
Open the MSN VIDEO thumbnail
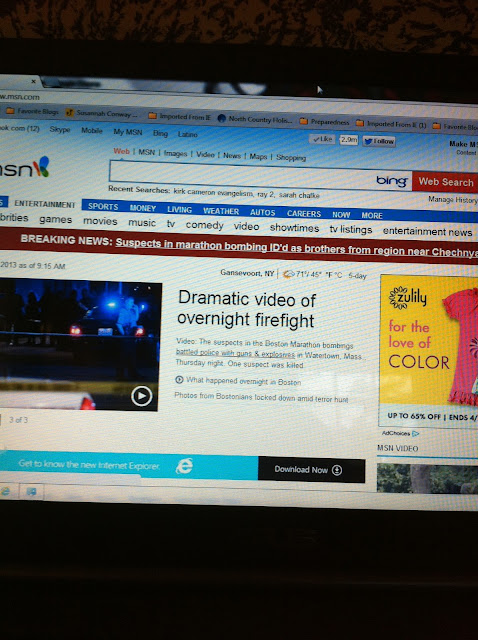pos(427,478)
